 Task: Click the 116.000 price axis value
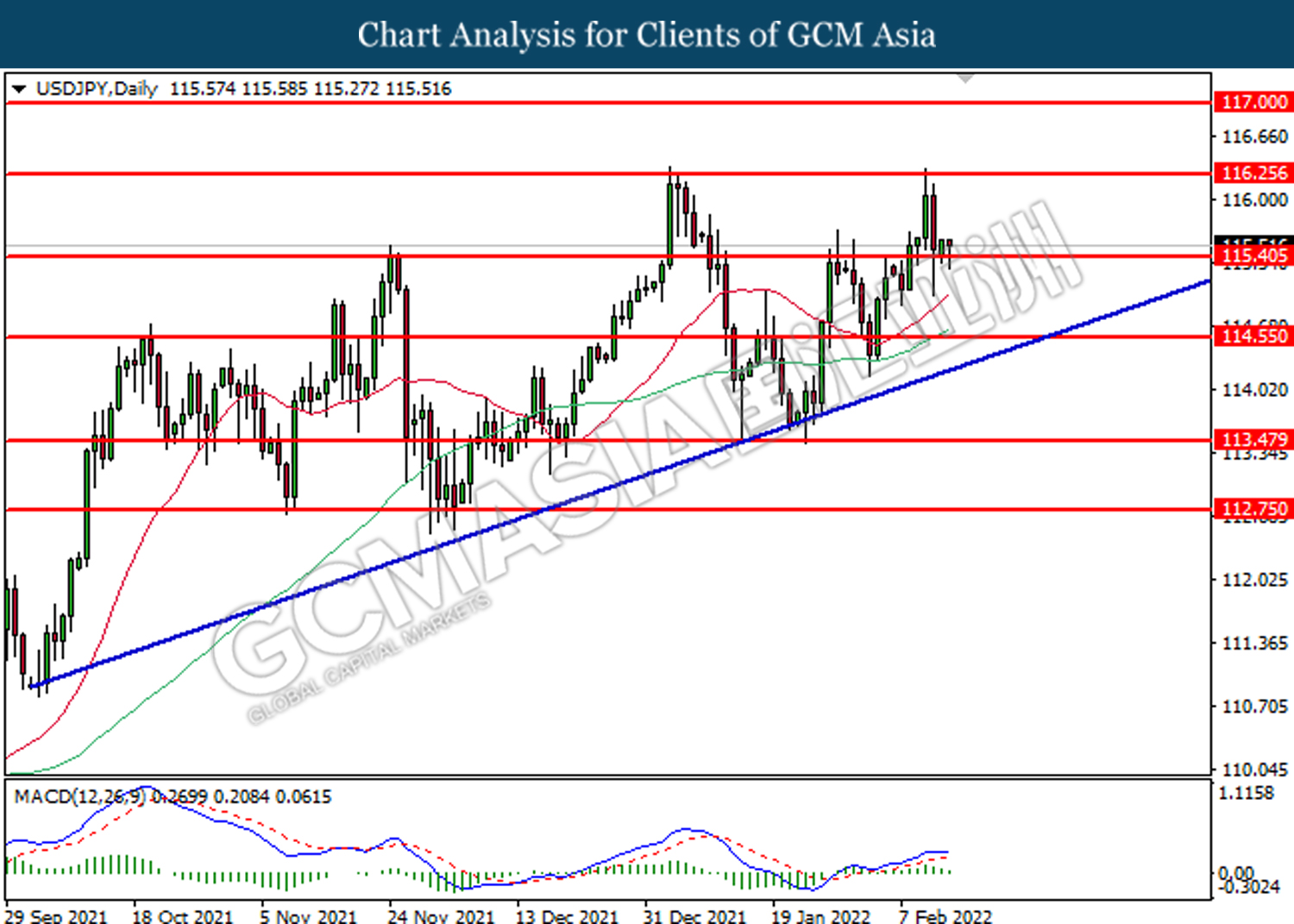click(1255, 199)
